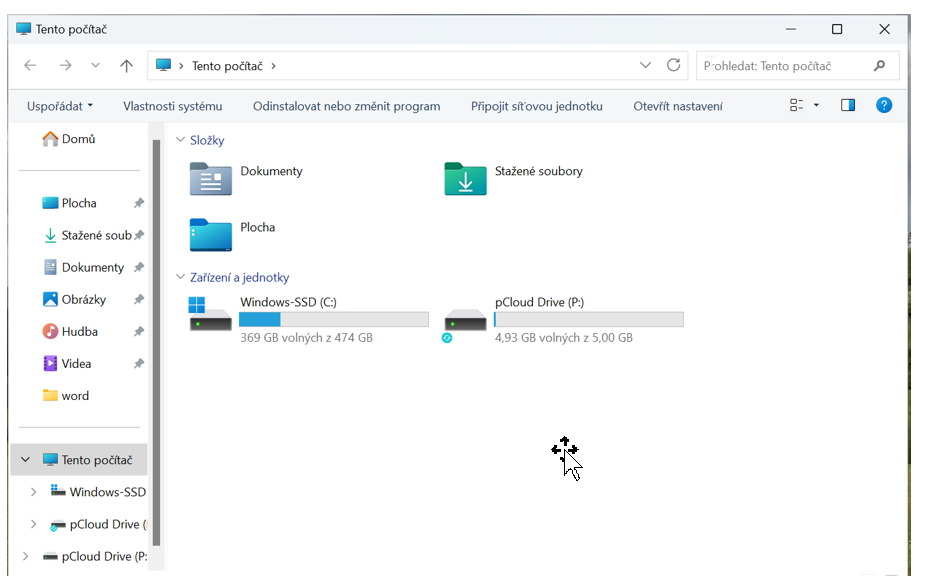Select Obrázky in the navigation pane
Image resolution: width=930 pixels, height=577 pixels.
pos(83,300)
